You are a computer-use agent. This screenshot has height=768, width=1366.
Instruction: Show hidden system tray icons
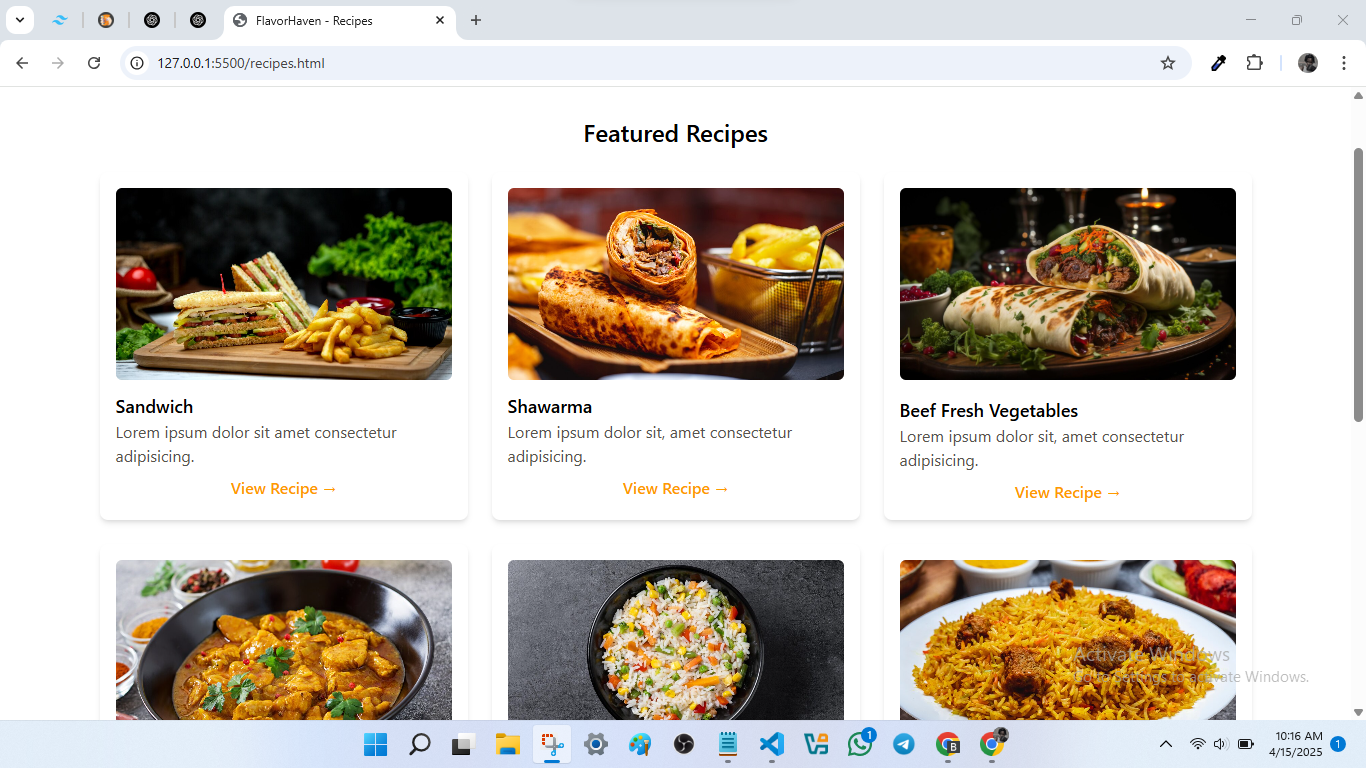1165,744
